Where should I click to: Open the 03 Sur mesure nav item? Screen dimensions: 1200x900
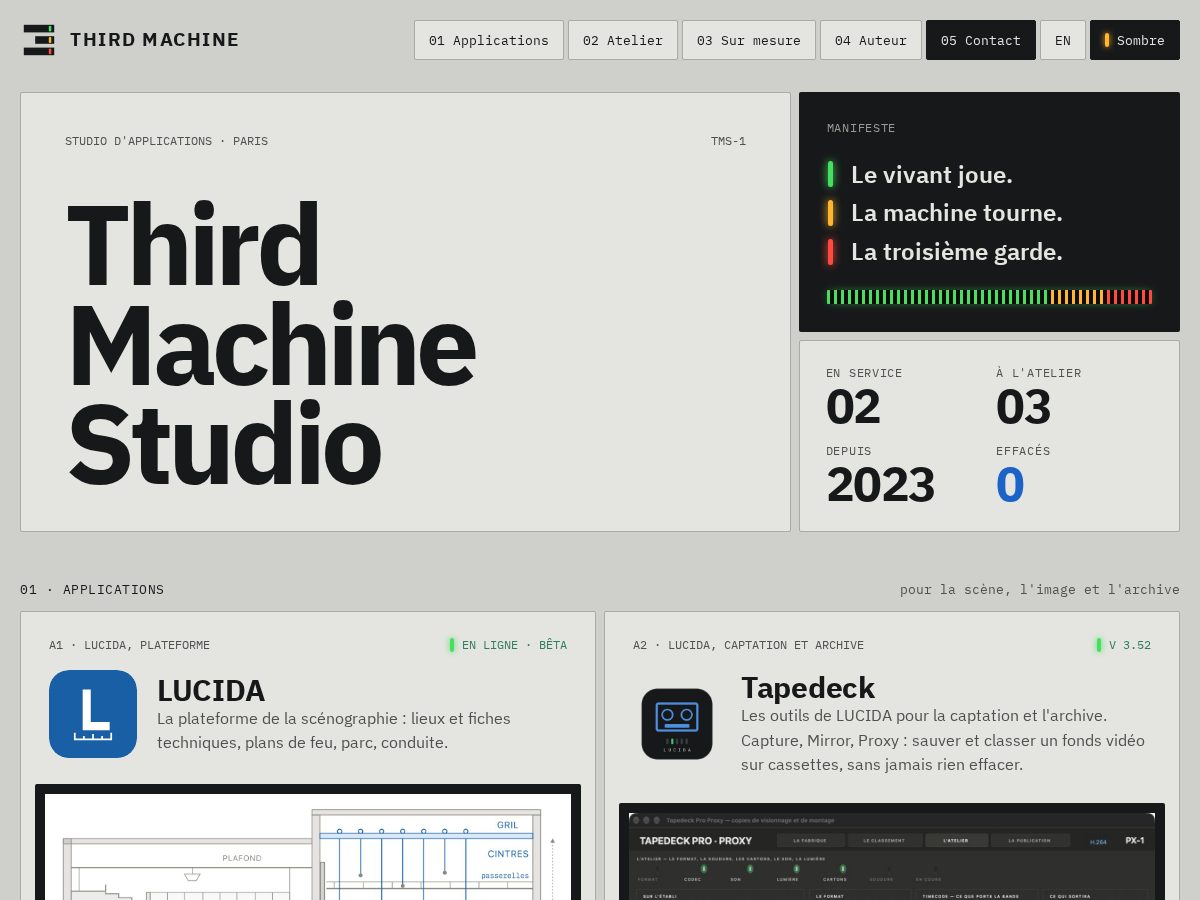click(749, 40)
